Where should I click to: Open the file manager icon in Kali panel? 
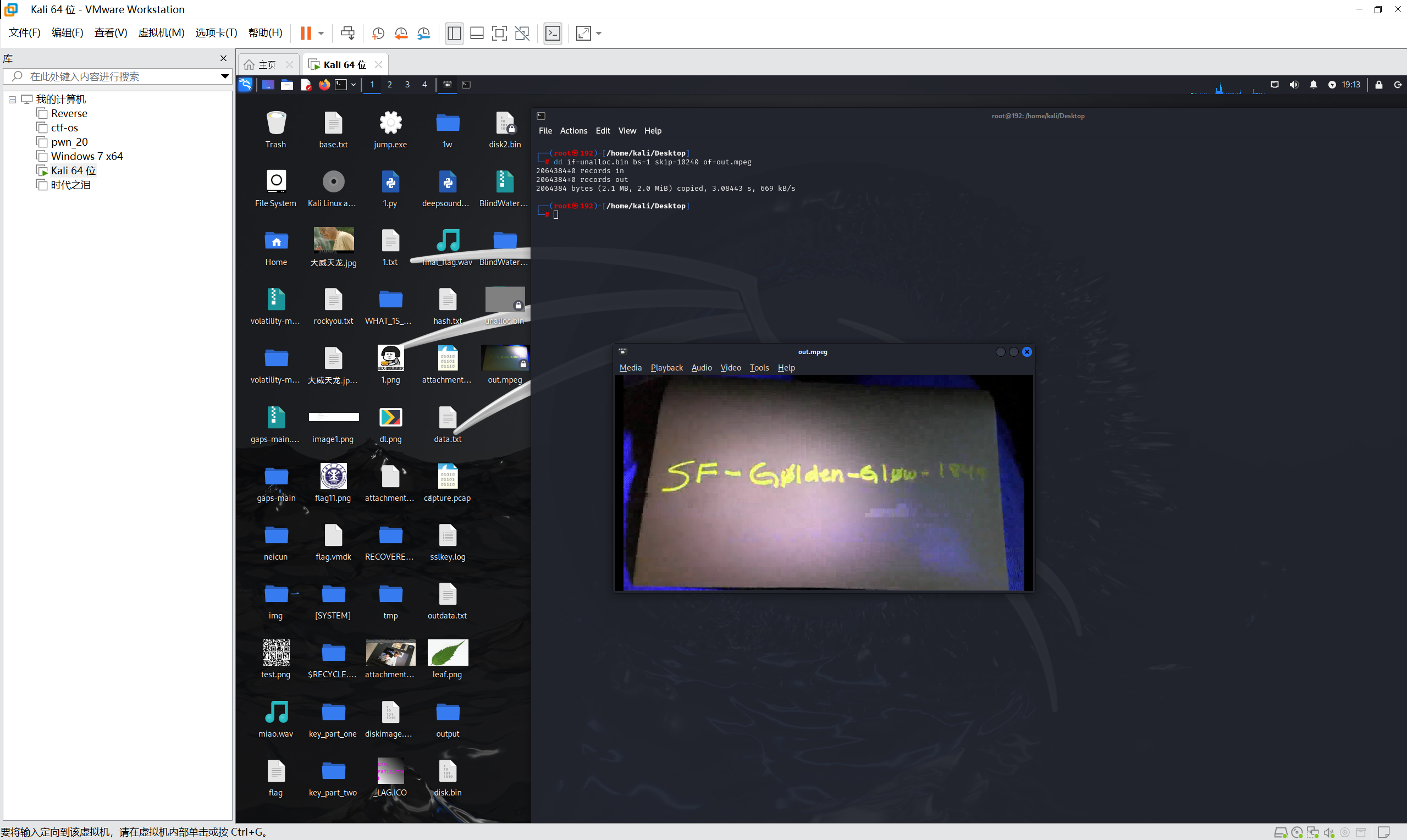coord(287,85)
